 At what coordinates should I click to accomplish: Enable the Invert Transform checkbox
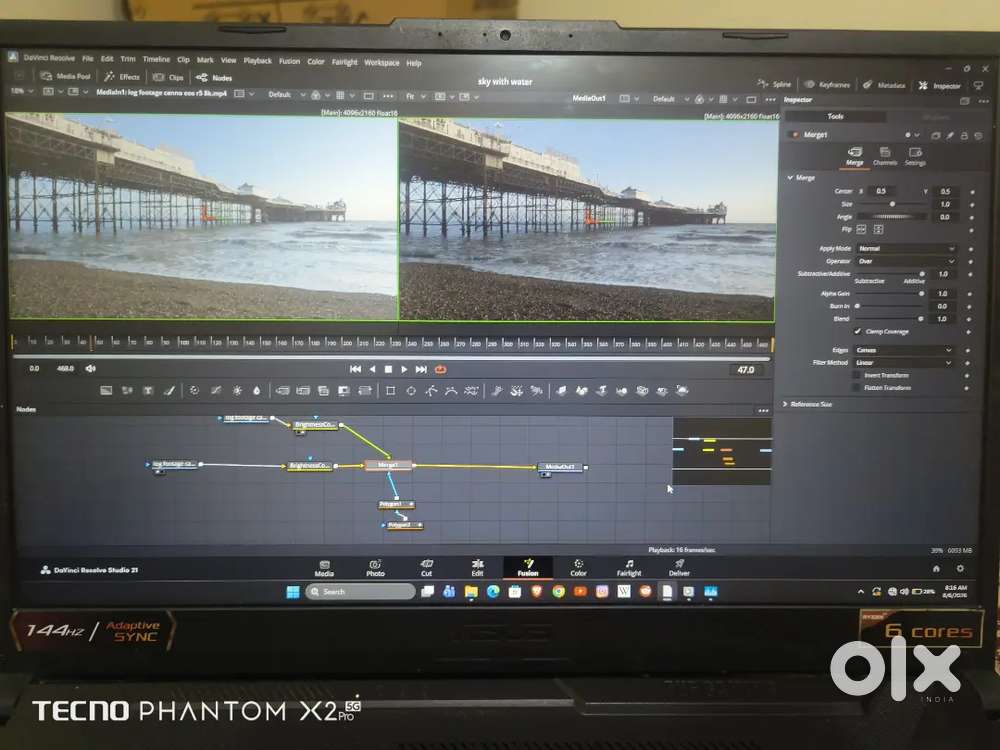tap(857, 375)
